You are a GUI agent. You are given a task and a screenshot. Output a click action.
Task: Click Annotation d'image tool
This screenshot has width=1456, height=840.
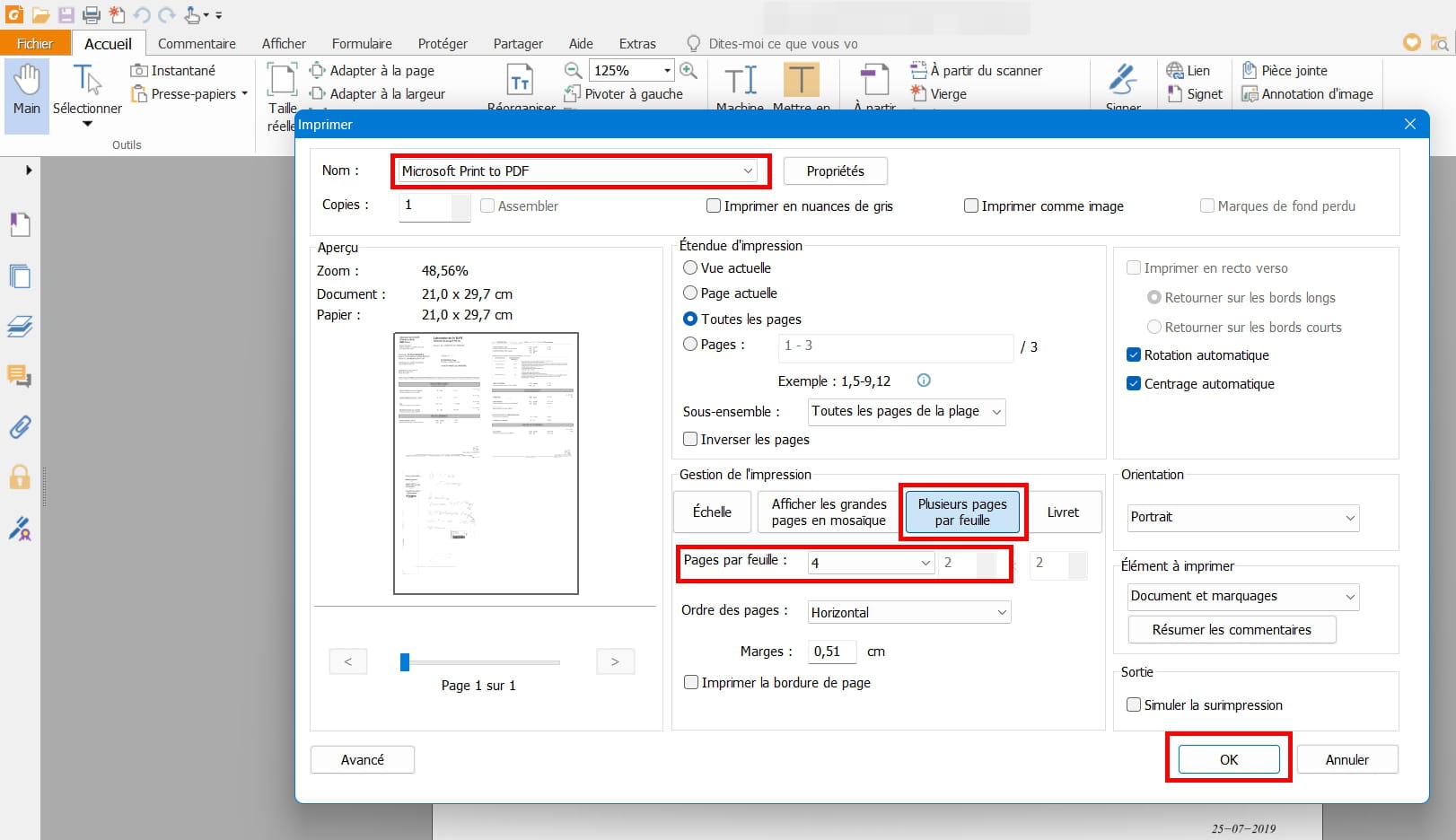tap(1308, 93)
